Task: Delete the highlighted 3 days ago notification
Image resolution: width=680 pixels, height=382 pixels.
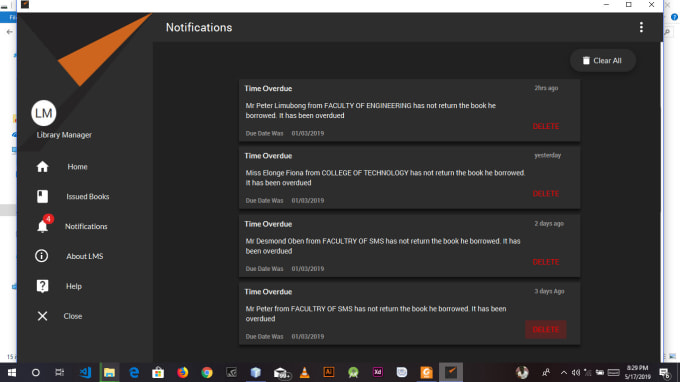Action: click(x=546, y=330)
